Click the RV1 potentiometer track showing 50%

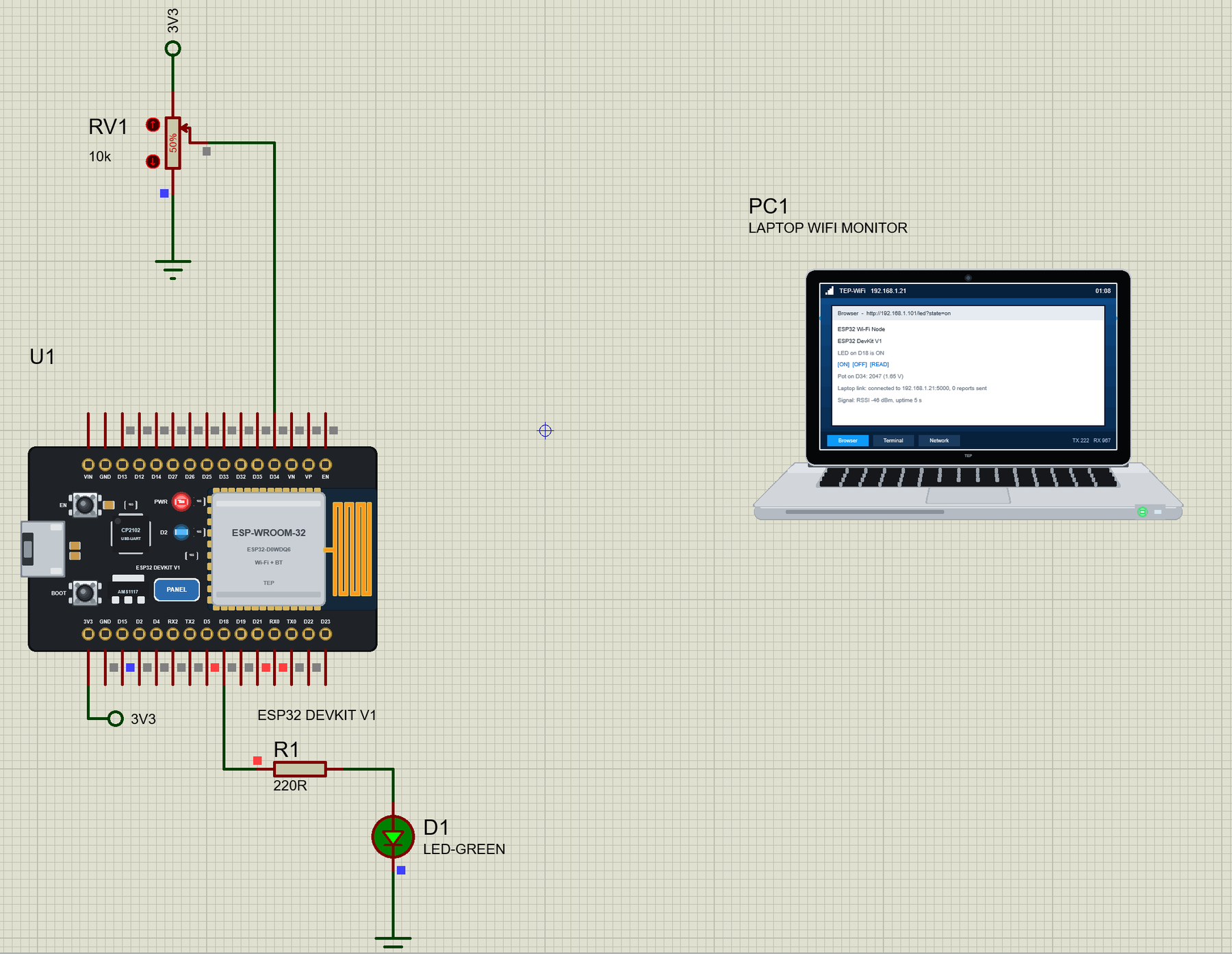(x=173, y=143)
